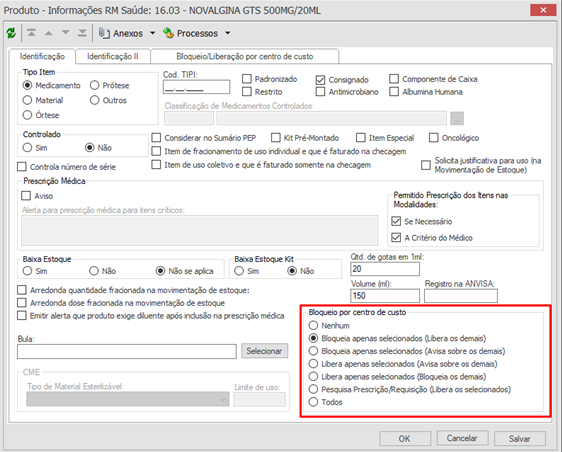Screen dimensions: 562x452
Task: Click Qtd. de gotas em 1ml field
Action: click(x=385, y=269)
